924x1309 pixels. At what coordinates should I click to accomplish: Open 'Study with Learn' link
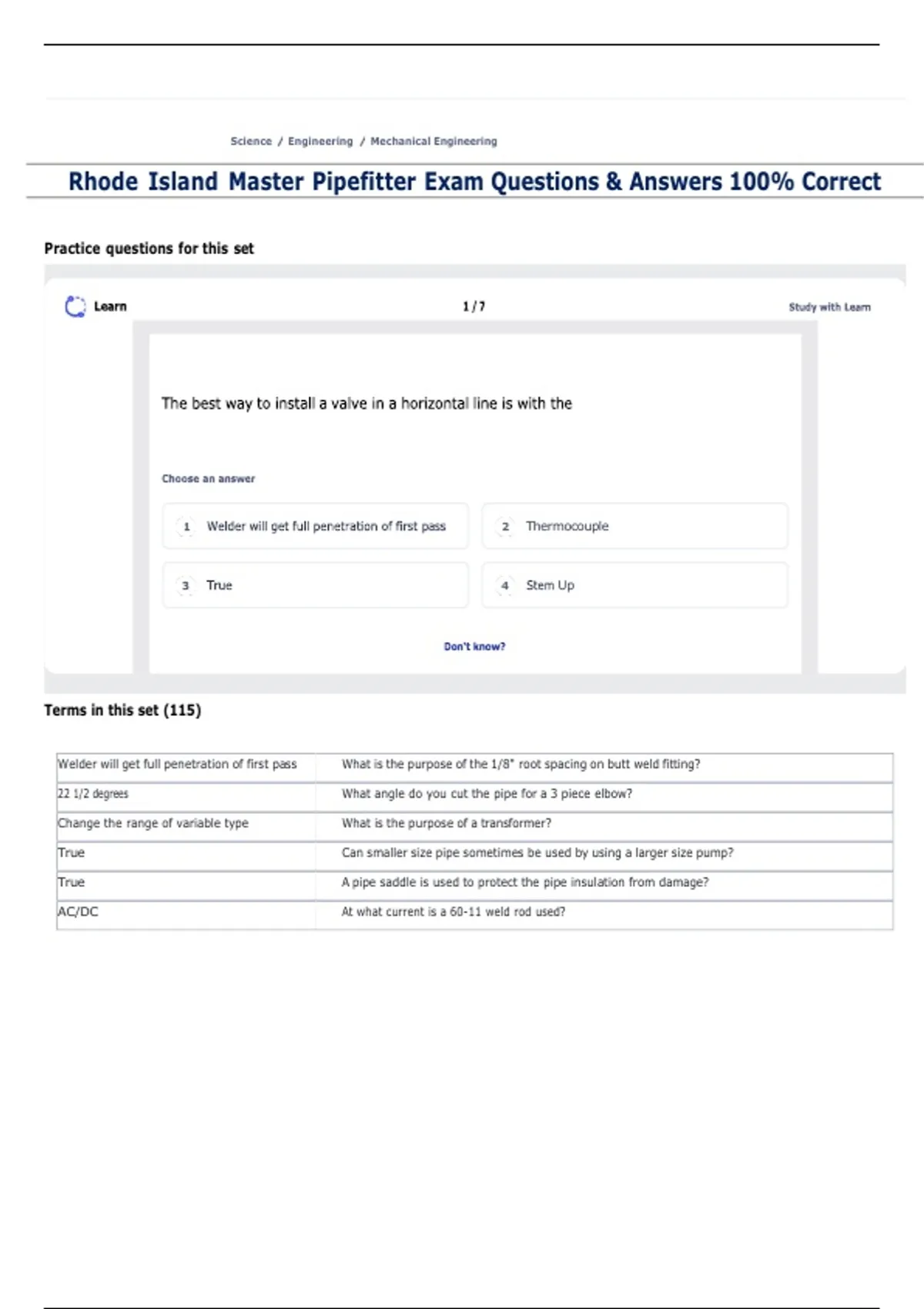point(829,307)
